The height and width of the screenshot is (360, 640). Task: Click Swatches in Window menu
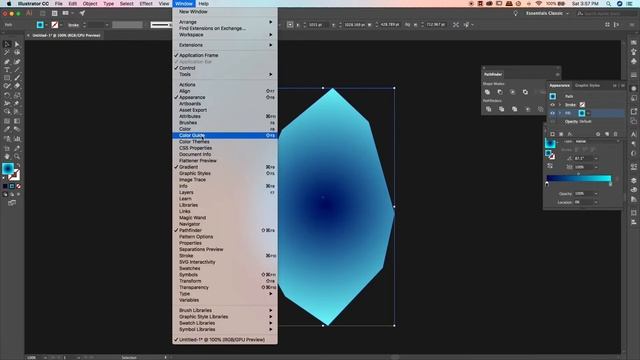click(x=225, y=268)
